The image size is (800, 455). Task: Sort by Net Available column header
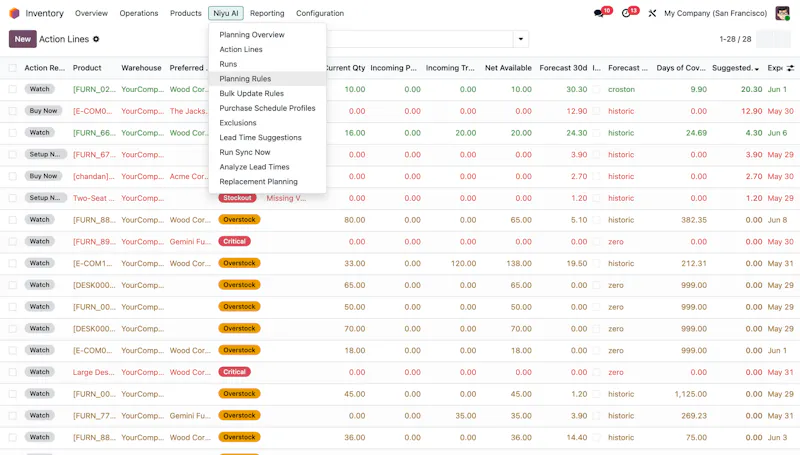coord(508,68)
